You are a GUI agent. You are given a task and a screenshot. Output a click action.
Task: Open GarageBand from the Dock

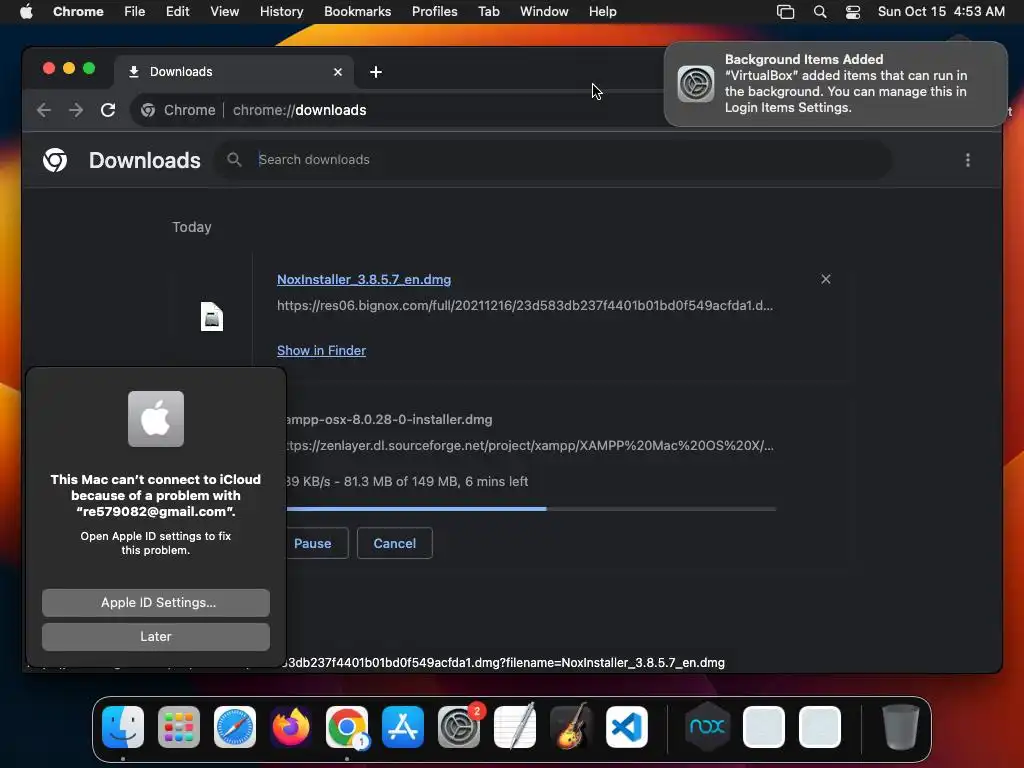click(x=571, y=727)
